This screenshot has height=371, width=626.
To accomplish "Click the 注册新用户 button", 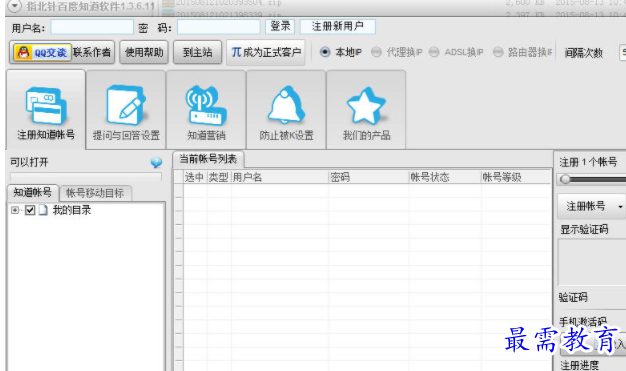I will pyautogui.click(x=338, y=26).
